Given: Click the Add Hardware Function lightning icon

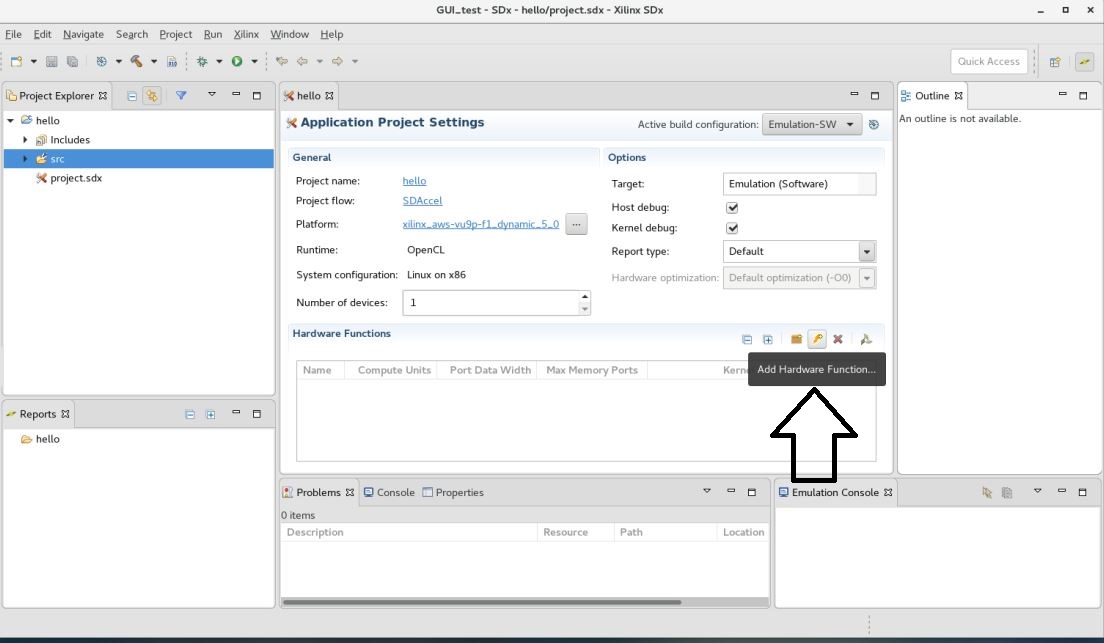Looking at the screenshot, I should 817,339.
